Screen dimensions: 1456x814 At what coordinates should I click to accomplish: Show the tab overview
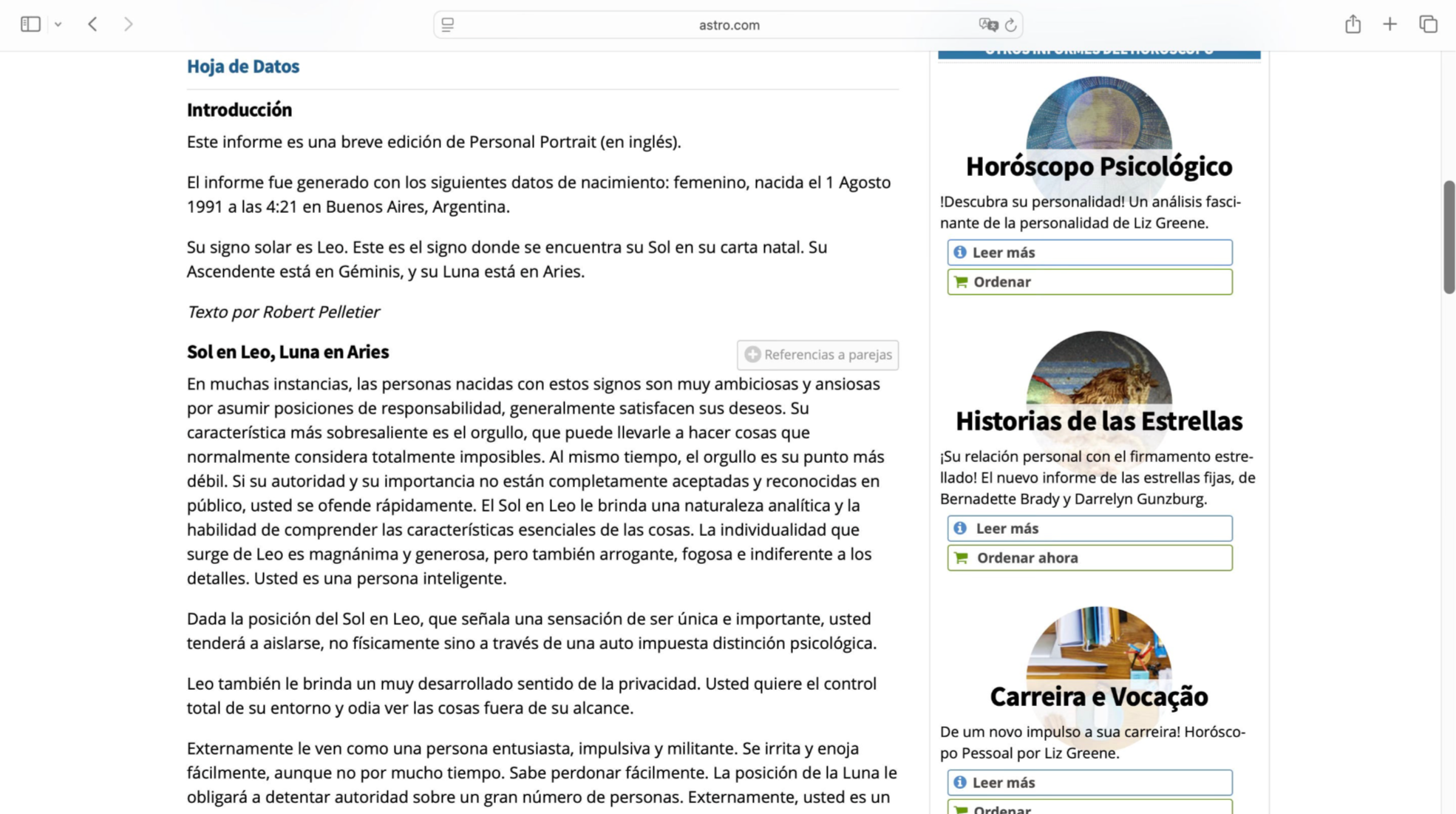coord(1428,24)
